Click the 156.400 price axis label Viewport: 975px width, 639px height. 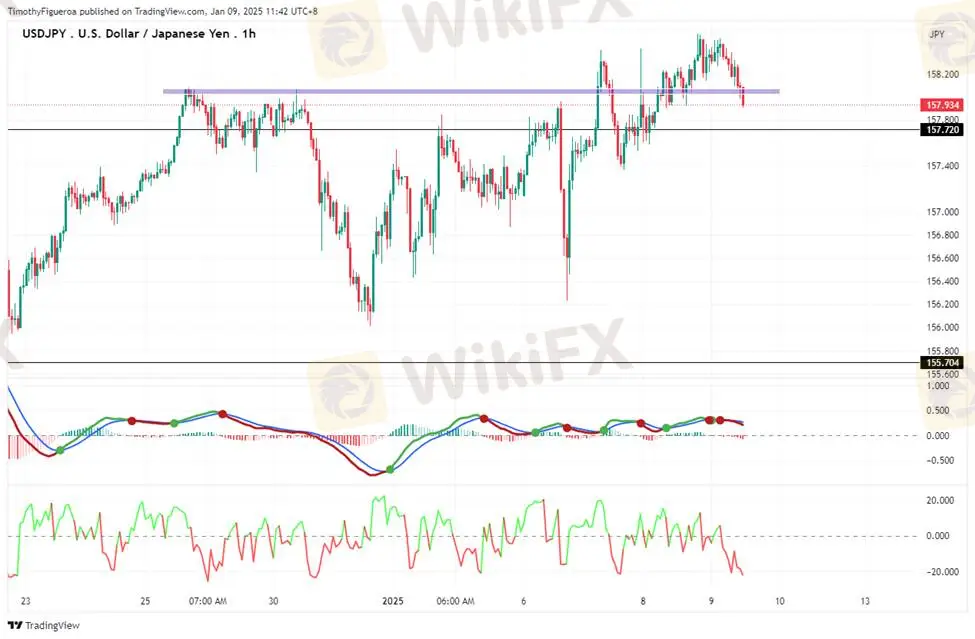(943, 281)
